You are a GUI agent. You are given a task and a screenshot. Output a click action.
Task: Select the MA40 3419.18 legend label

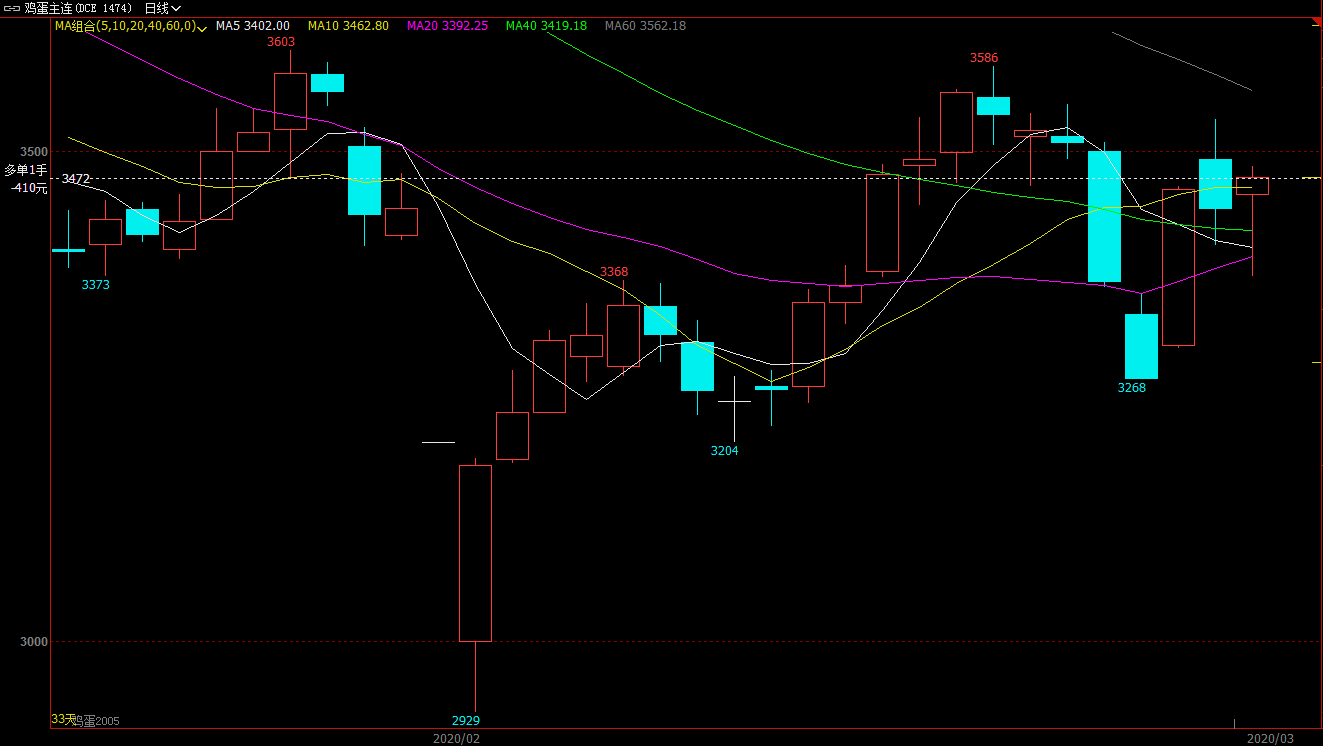pyautogui.click(x=546, y=26)
